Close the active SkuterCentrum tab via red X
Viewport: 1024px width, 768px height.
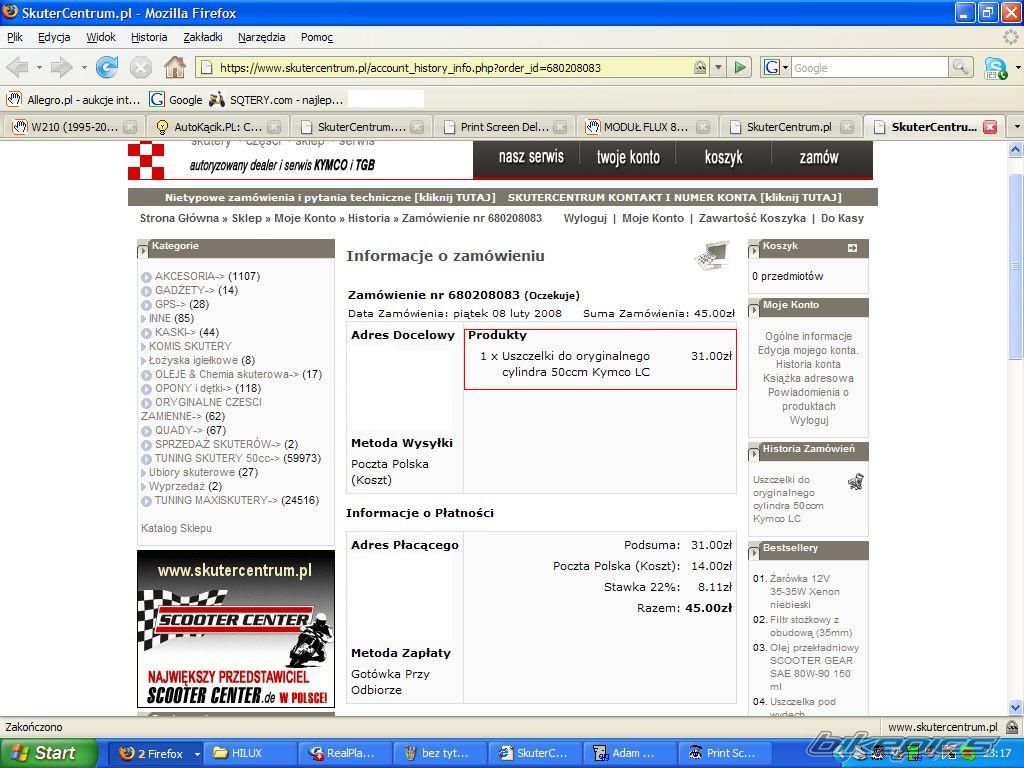pos(990,127)
